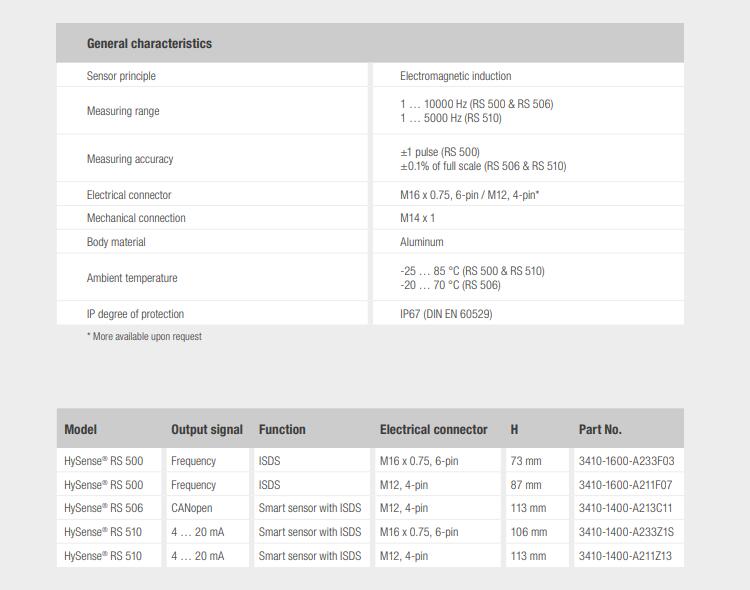Select HySense RS 510 in 106 mm row
The height and width of the screenshot is (590, 750).
[x=103, y=532]
